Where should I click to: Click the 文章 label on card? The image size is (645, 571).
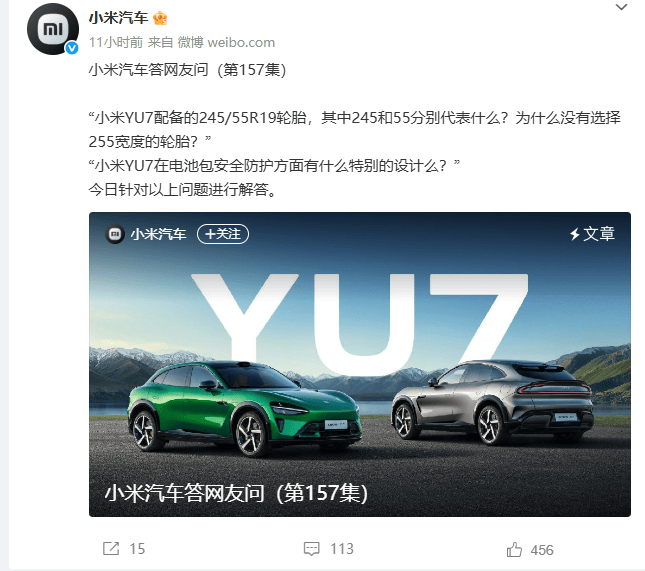tap(599, 234)
